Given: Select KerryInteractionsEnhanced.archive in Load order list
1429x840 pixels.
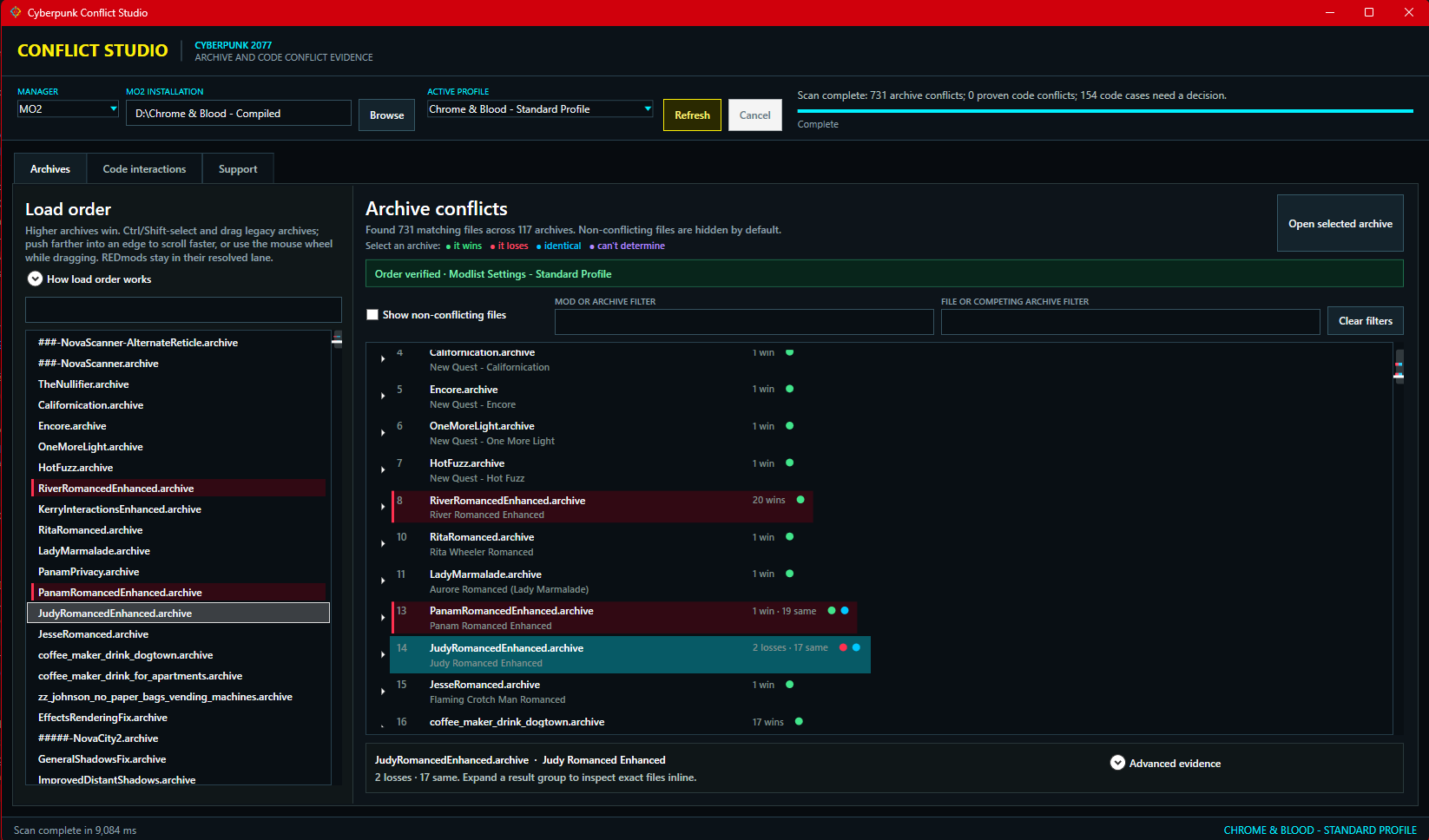Looking at the screenshot, I should tap(179, 509).
